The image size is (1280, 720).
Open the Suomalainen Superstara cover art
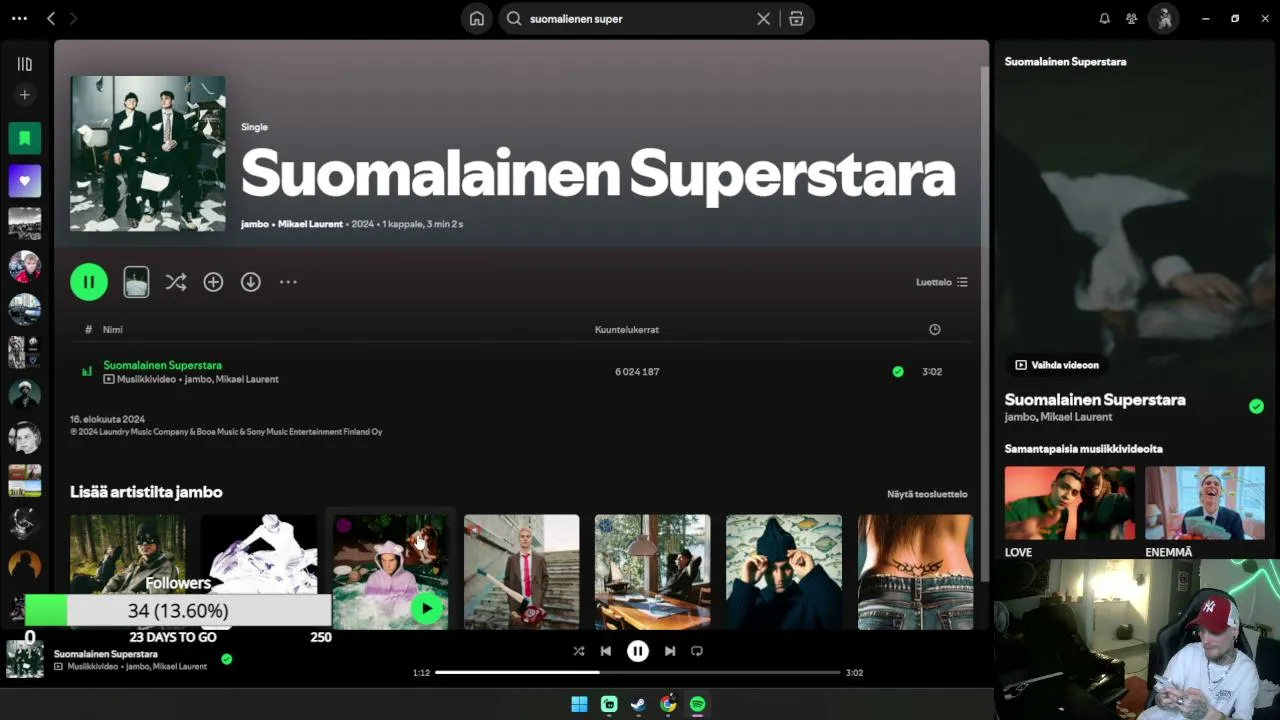(x=148, y=154)
